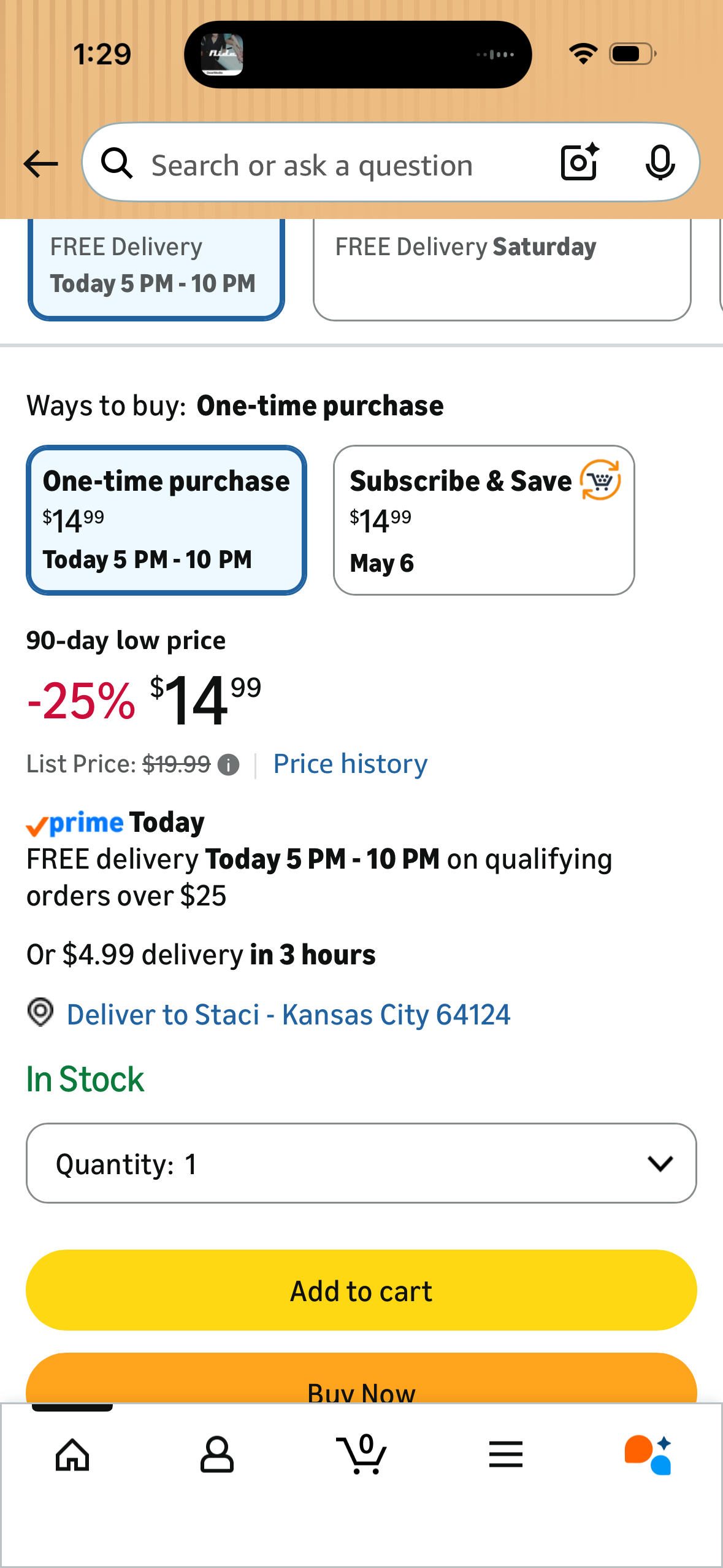Image resolution: width=723 pixels, height=1568 pixels.
Task: Open hamburger menu in bottom bar
Action: 506,1455
